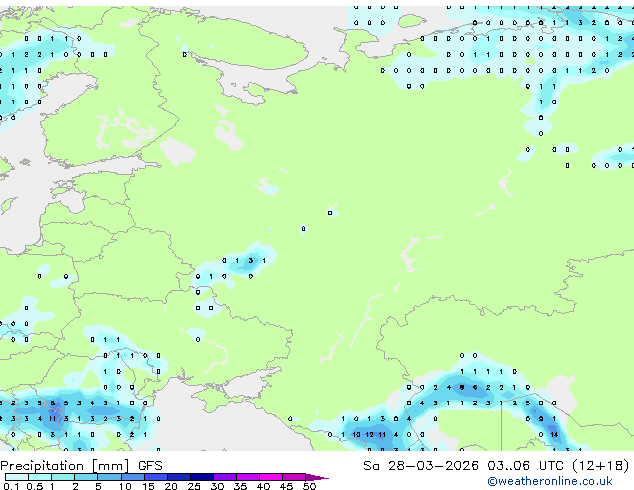Pick the 10–15 mm legend swatch
634x490 pixels.
[133, 477]
